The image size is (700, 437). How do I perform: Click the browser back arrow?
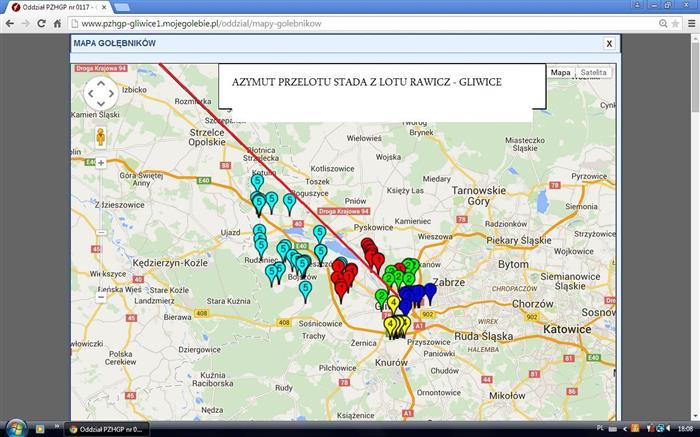pos(10,23)
